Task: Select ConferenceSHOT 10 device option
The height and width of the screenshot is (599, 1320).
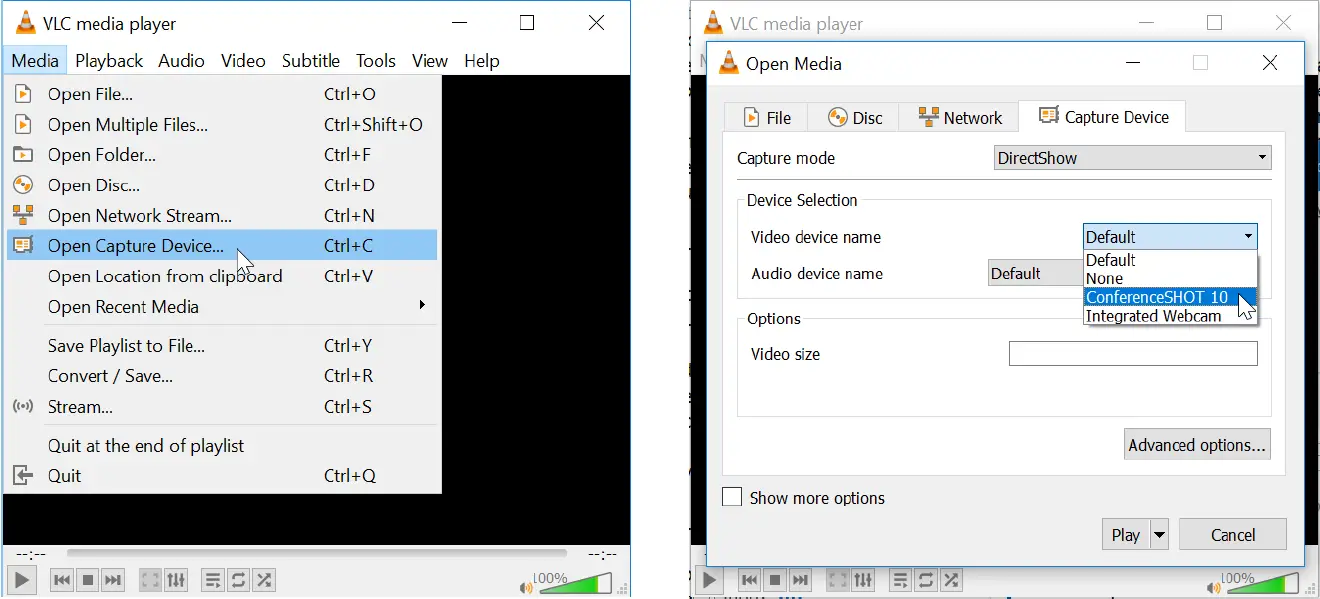Action: 1170,297
